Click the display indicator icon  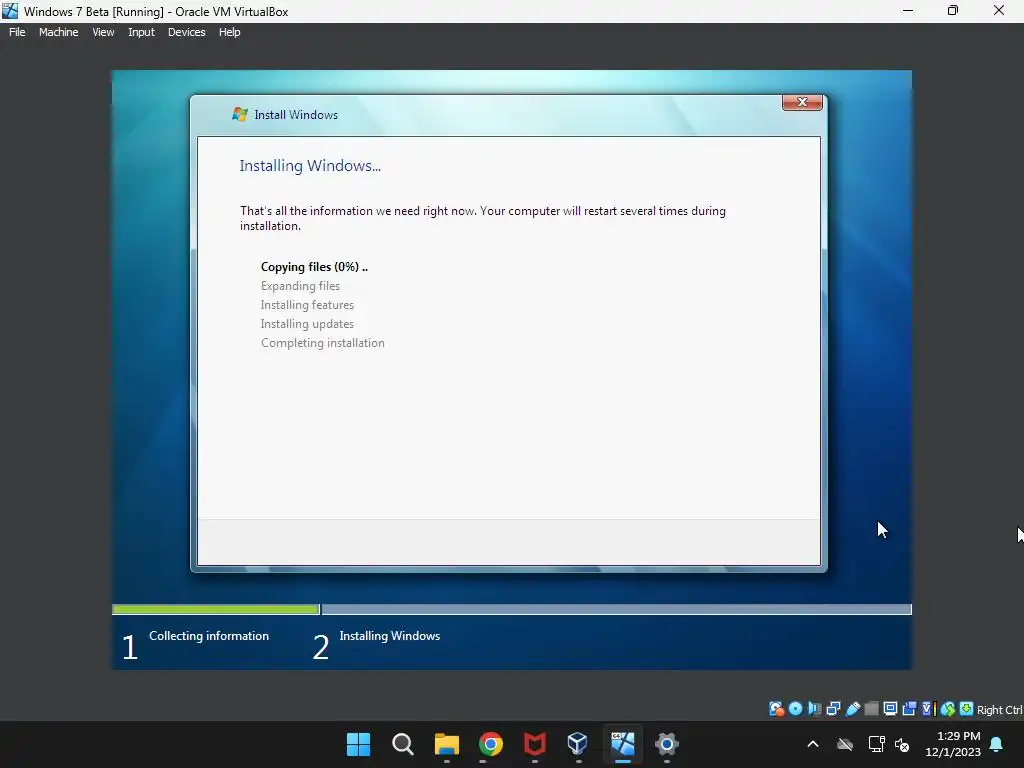click(890, 709)
